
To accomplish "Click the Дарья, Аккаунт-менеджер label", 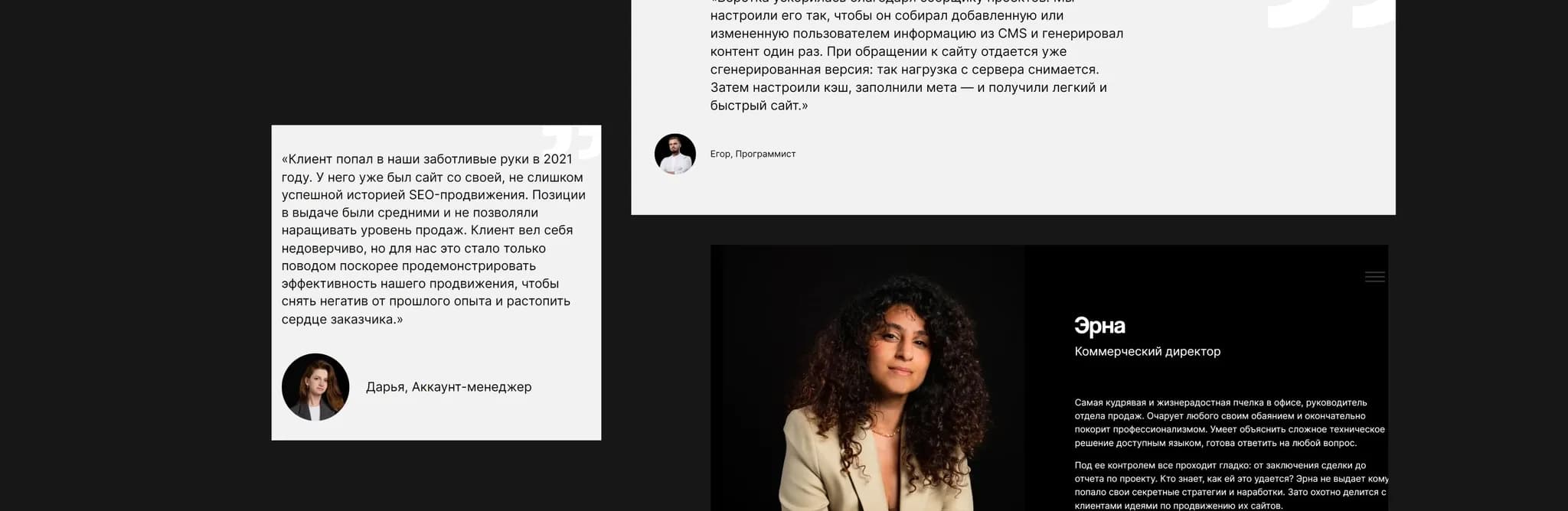I will click(x=449, y=387).
